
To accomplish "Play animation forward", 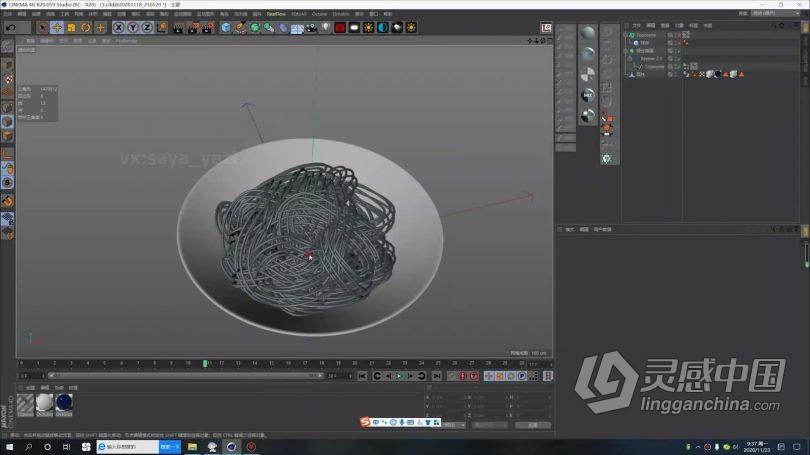I will click(399, 376).
